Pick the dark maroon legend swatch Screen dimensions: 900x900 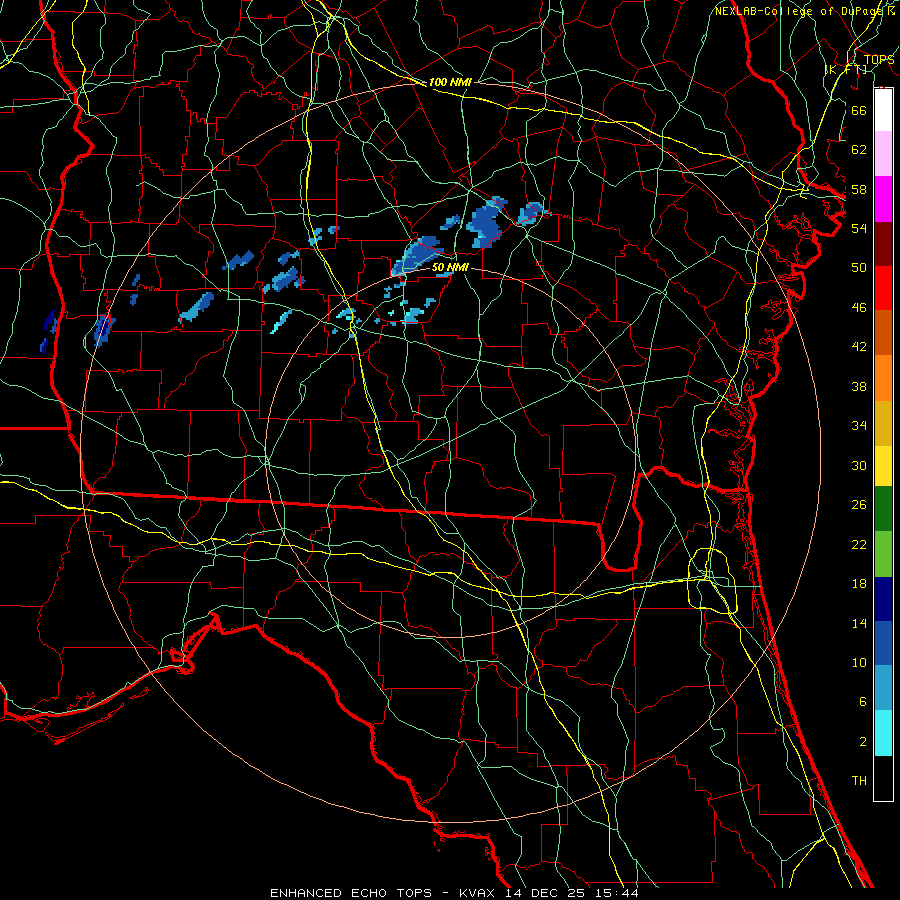tap(883, 243)
